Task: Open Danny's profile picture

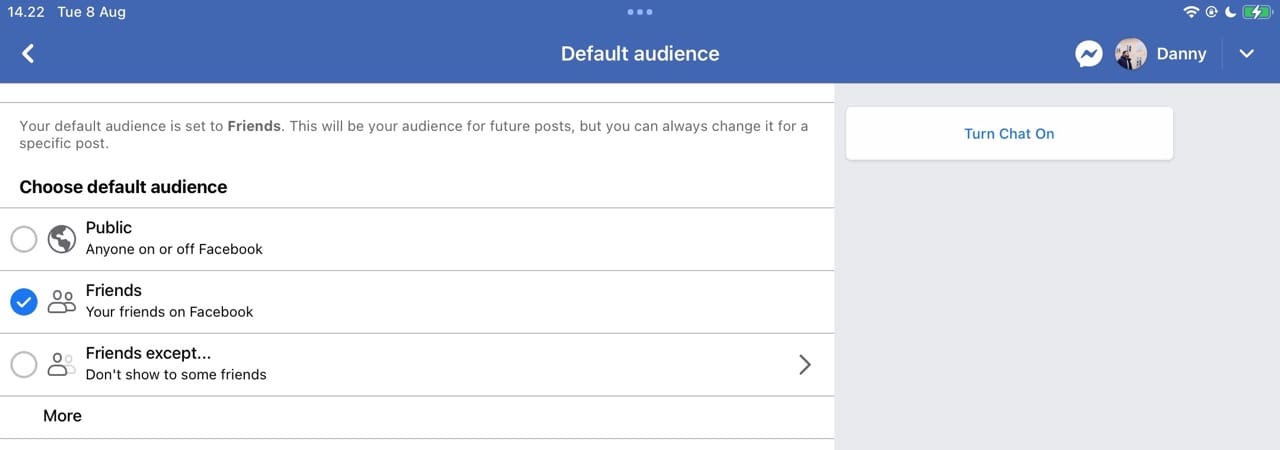Action: click(1131, 54)
